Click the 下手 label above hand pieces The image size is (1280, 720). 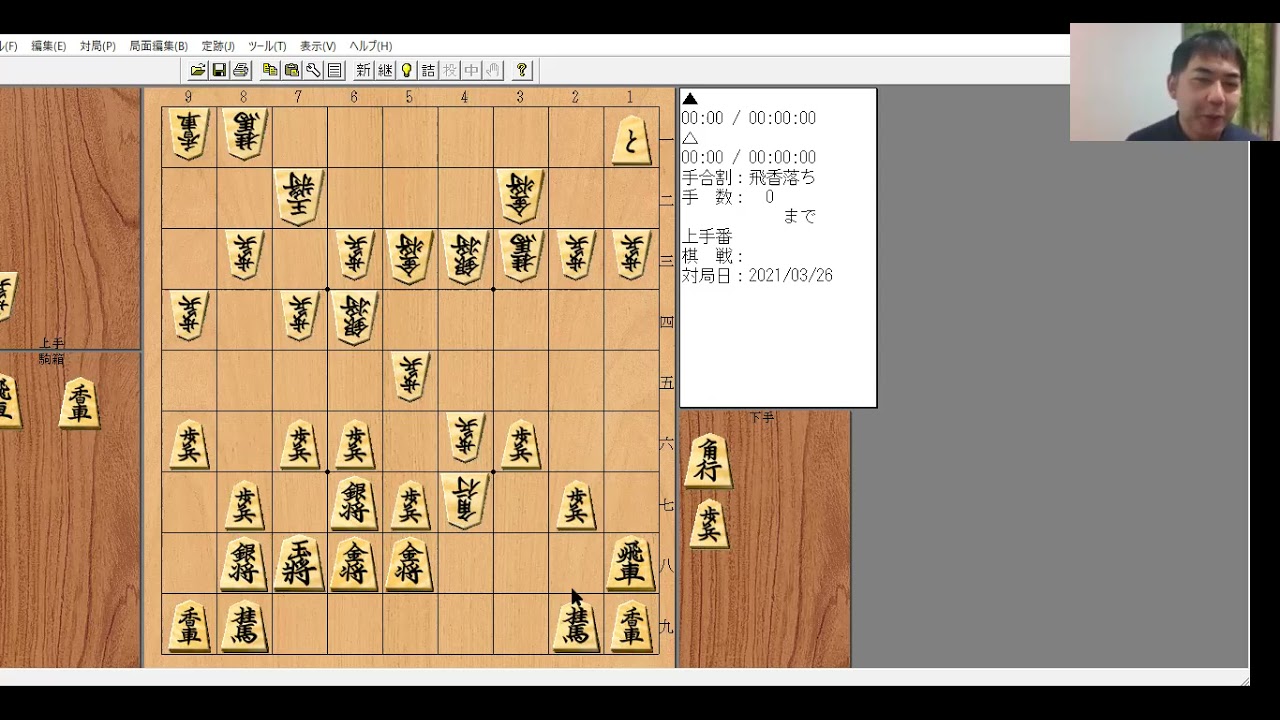(762, 417)
